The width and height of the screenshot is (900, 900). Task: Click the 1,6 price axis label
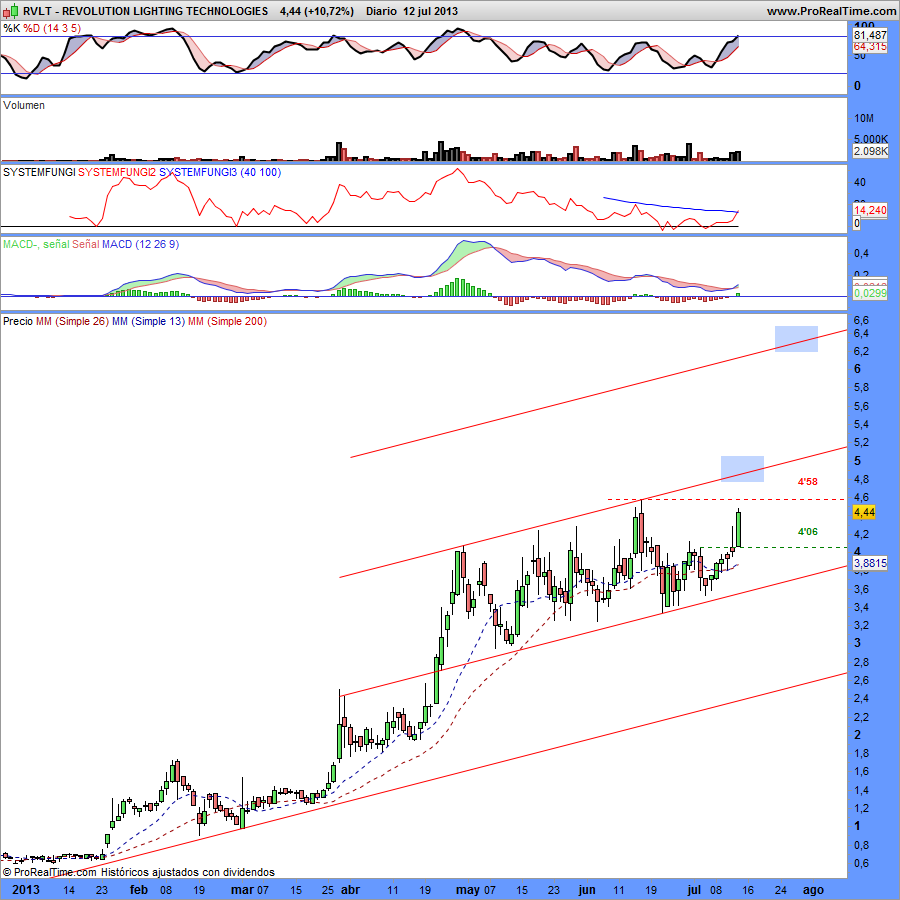(862, 771)
